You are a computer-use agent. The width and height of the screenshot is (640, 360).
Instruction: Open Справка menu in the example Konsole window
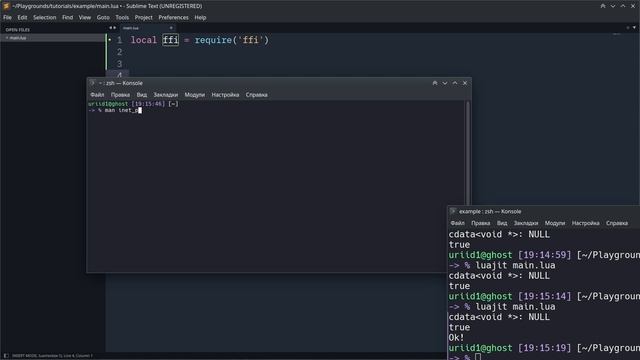pos(617,223)
